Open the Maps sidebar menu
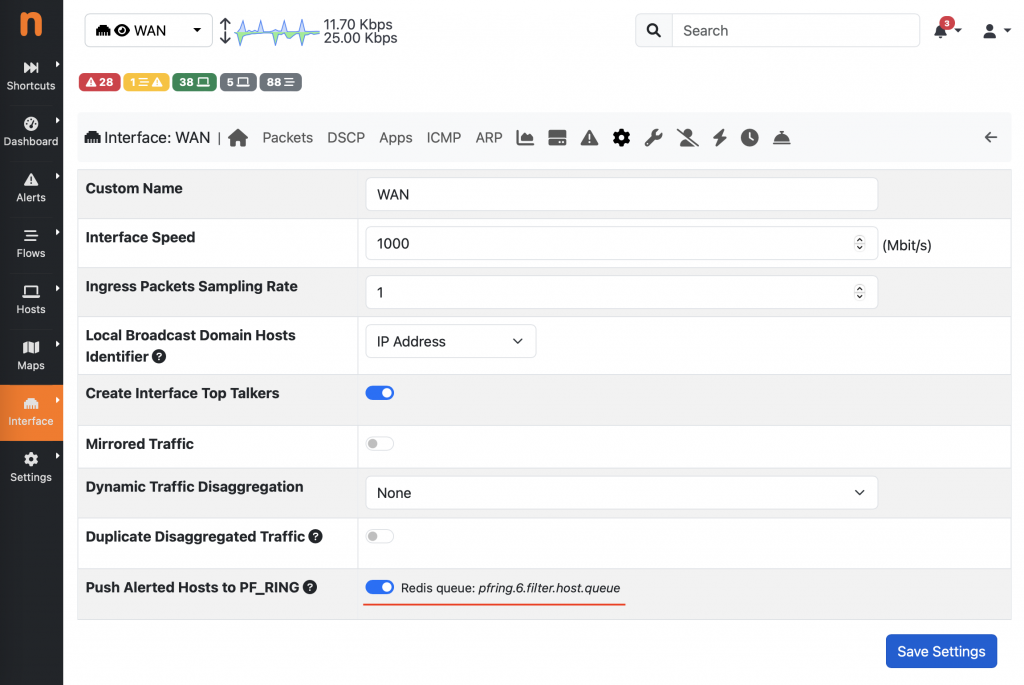The height and width of the screenshot is (685, 1024). (x=31, y=356)
